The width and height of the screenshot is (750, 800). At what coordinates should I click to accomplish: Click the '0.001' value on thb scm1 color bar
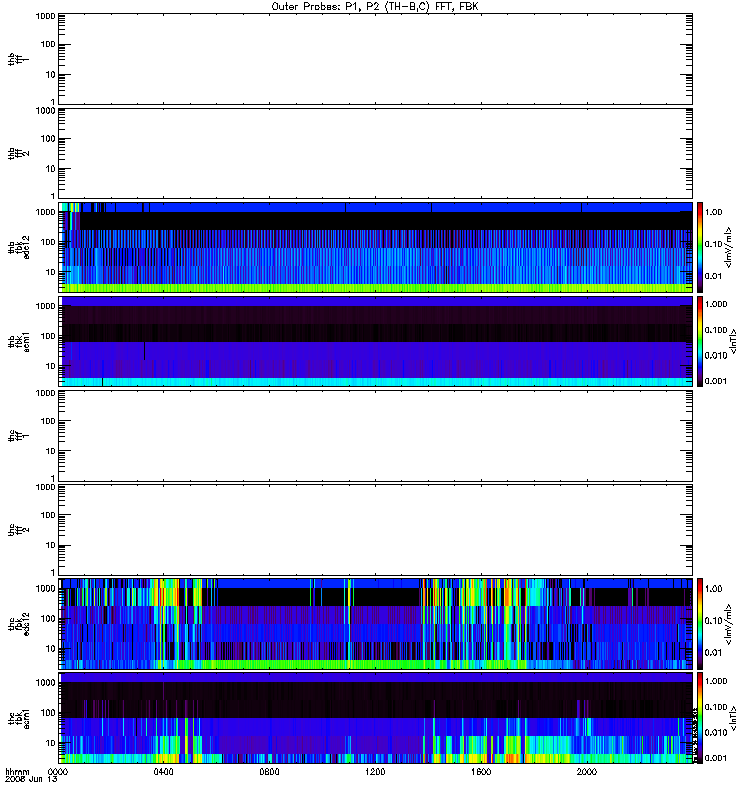716,381
